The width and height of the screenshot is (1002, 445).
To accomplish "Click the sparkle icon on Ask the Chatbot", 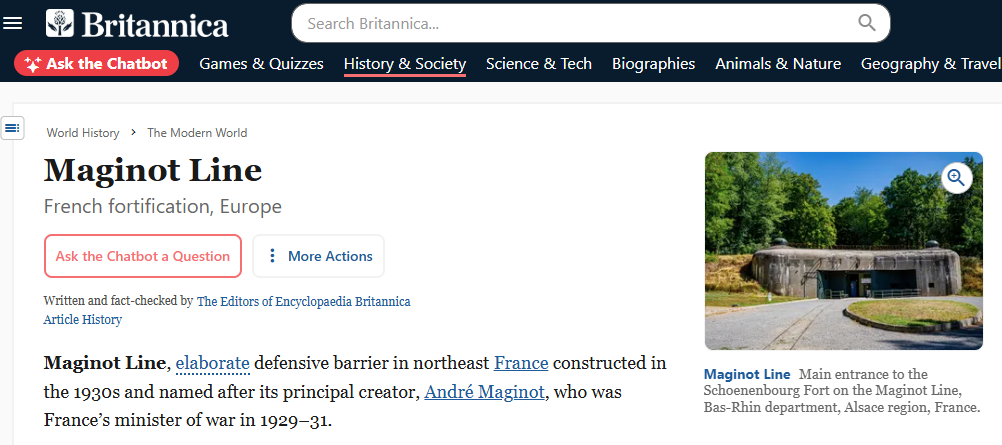I will (32, 64).
